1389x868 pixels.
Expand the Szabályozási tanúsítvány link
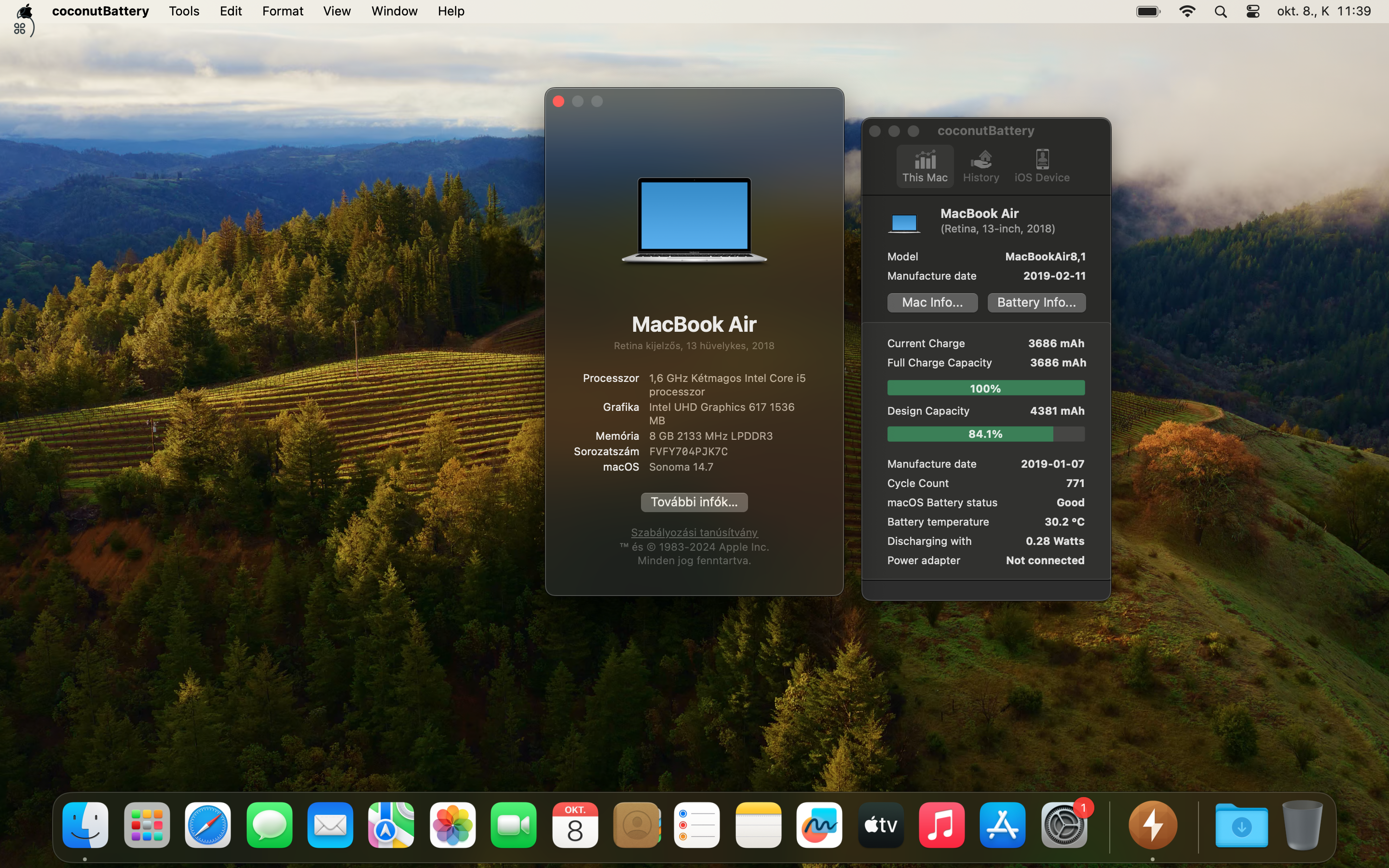(694, 531)
